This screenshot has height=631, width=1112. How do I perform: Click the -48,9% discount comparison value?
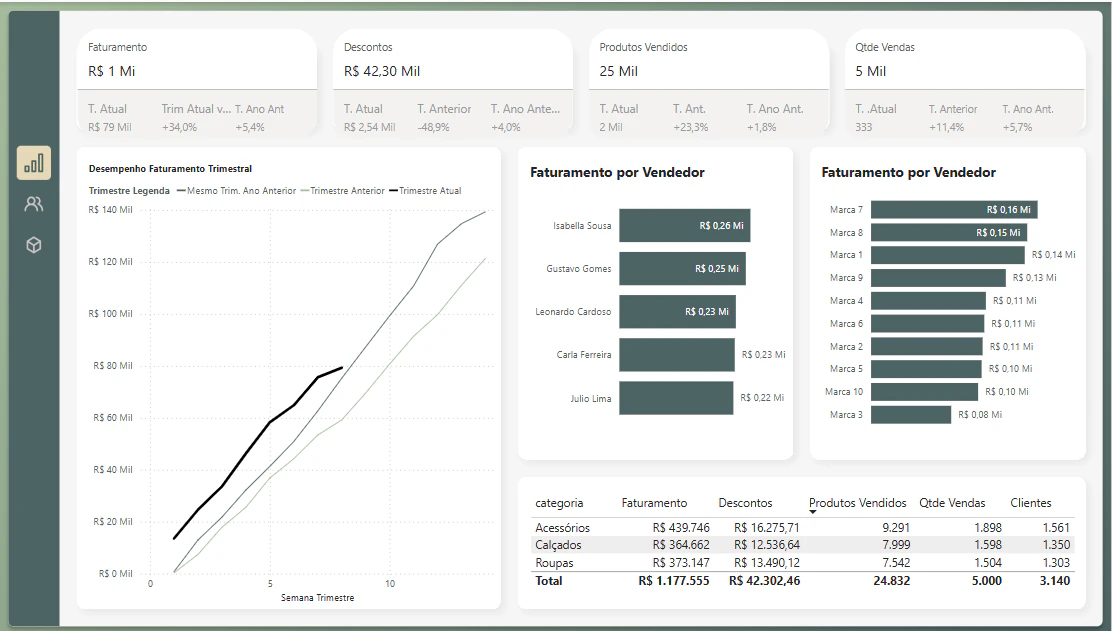433,128
